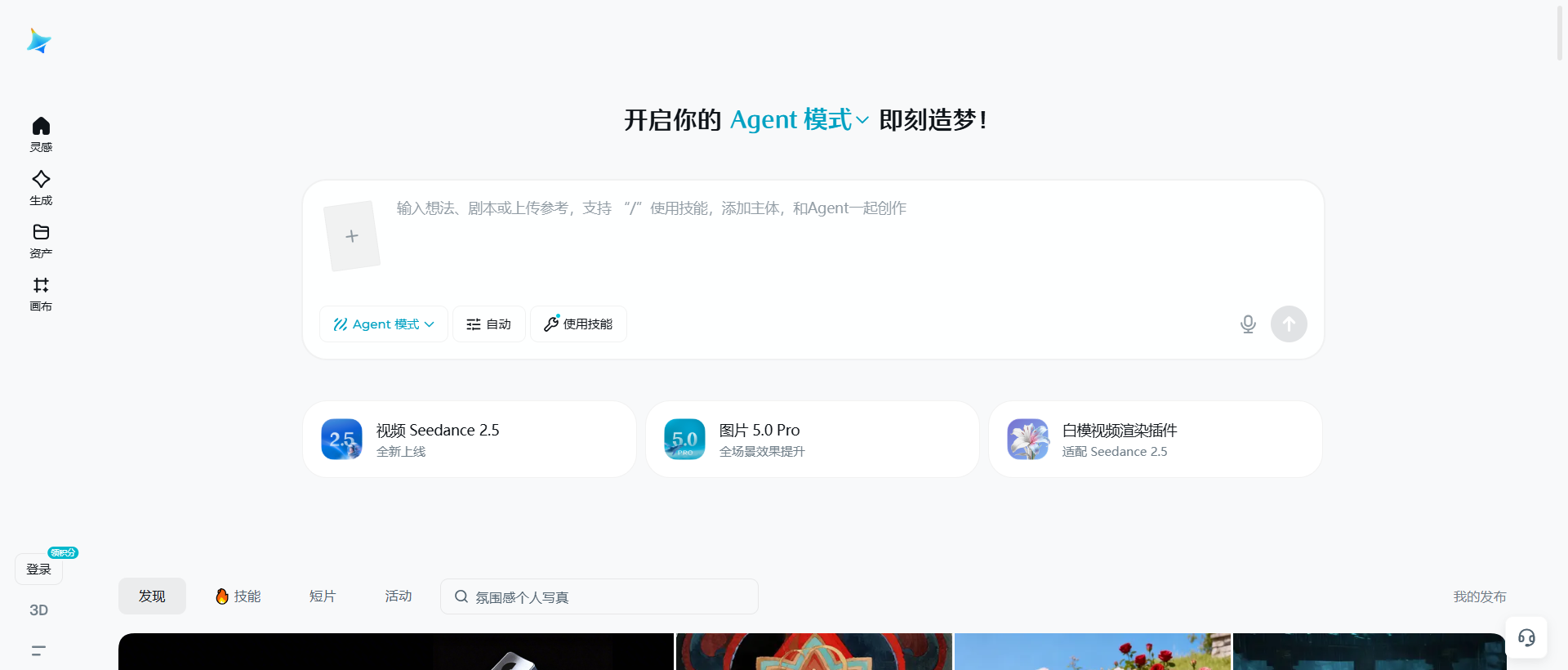Click the 使用技能 button
The height and width of the screenshot is (670, 1568).
pyautogui.click(x=578, y=324)
